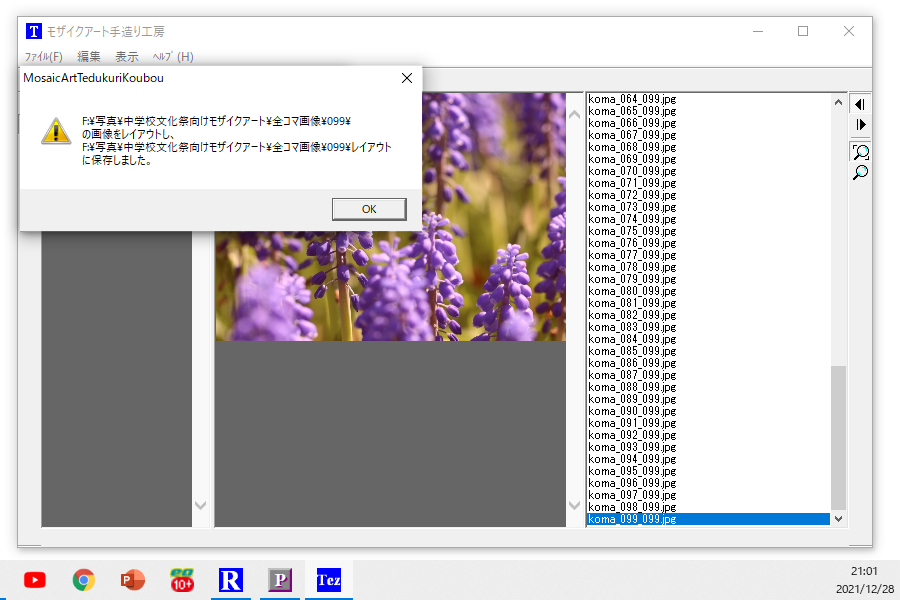900x600 pixels.
Task: Select koma_084_099.jpg in the list
Action: coord(708,339)
